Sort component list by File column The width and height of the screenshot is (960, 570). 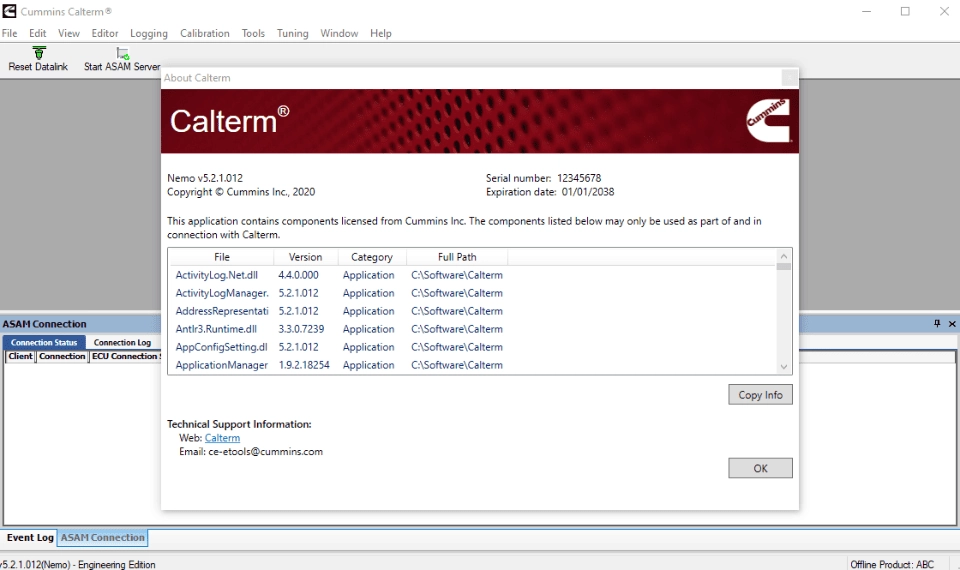[222, 257]
